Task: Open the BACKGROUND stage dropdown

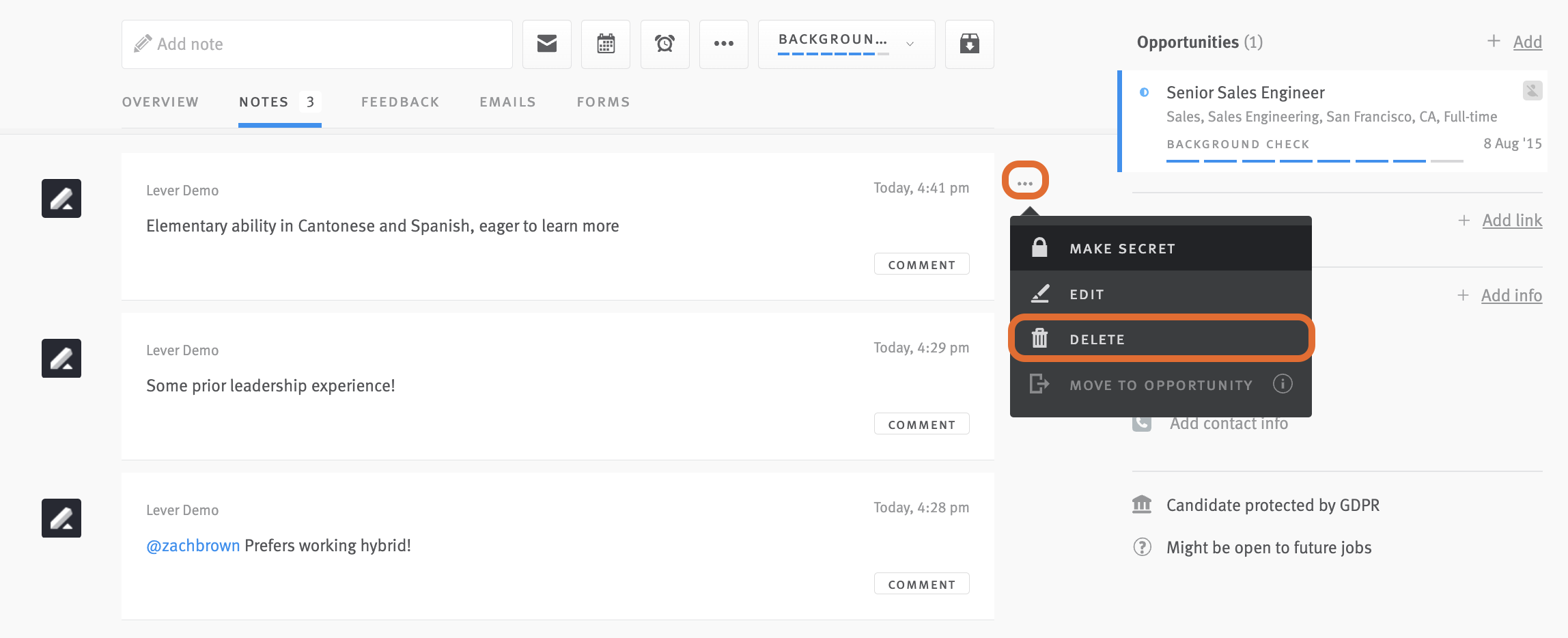Action: (845, 44)
